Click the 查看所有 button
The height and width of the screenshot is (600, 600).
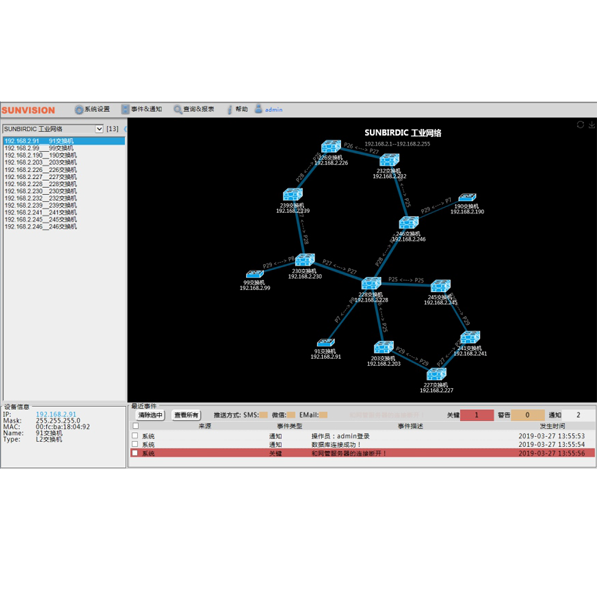pos(186,415)
